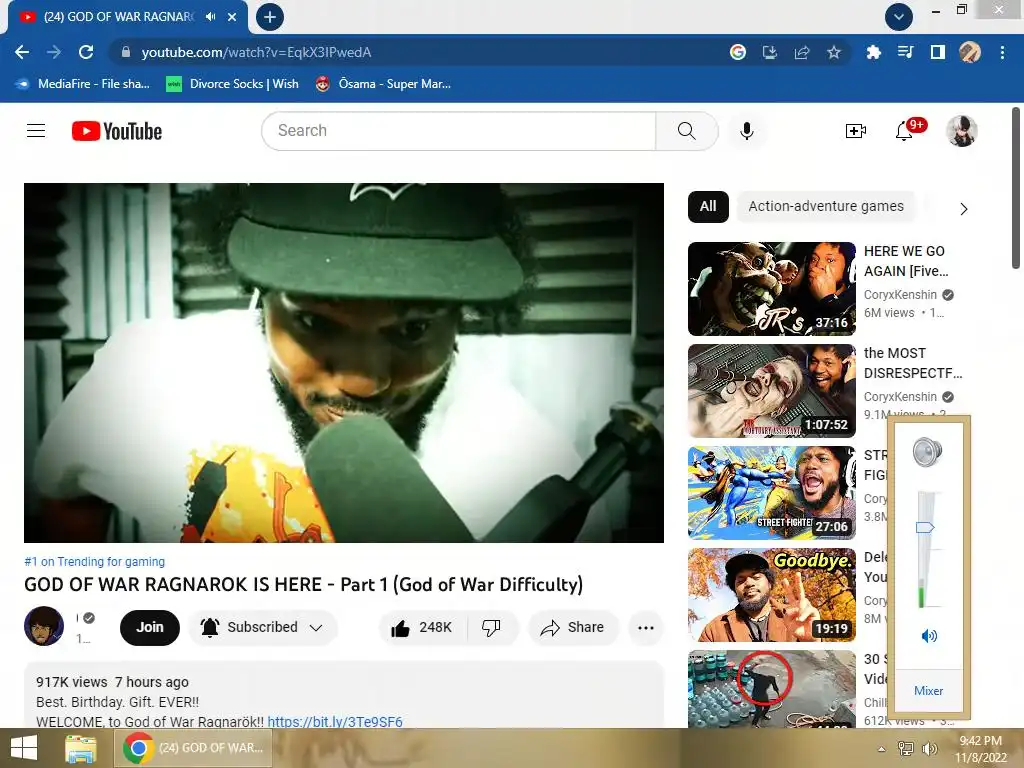Open the Divorce Socks Wish bookmark
This screenshot has width=1024, height=768.
pyautogui.click(x=232, y=84)
